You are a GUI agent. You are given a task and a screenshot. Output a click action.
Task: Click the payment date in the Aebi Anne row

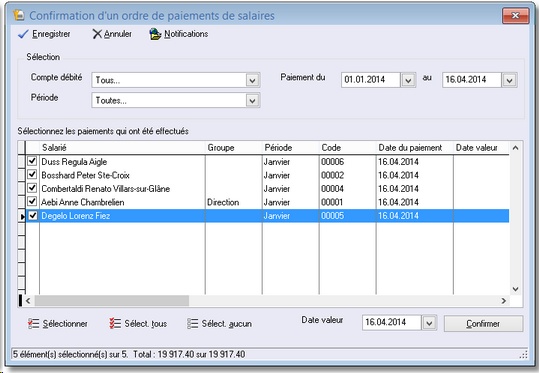[398, 202]
